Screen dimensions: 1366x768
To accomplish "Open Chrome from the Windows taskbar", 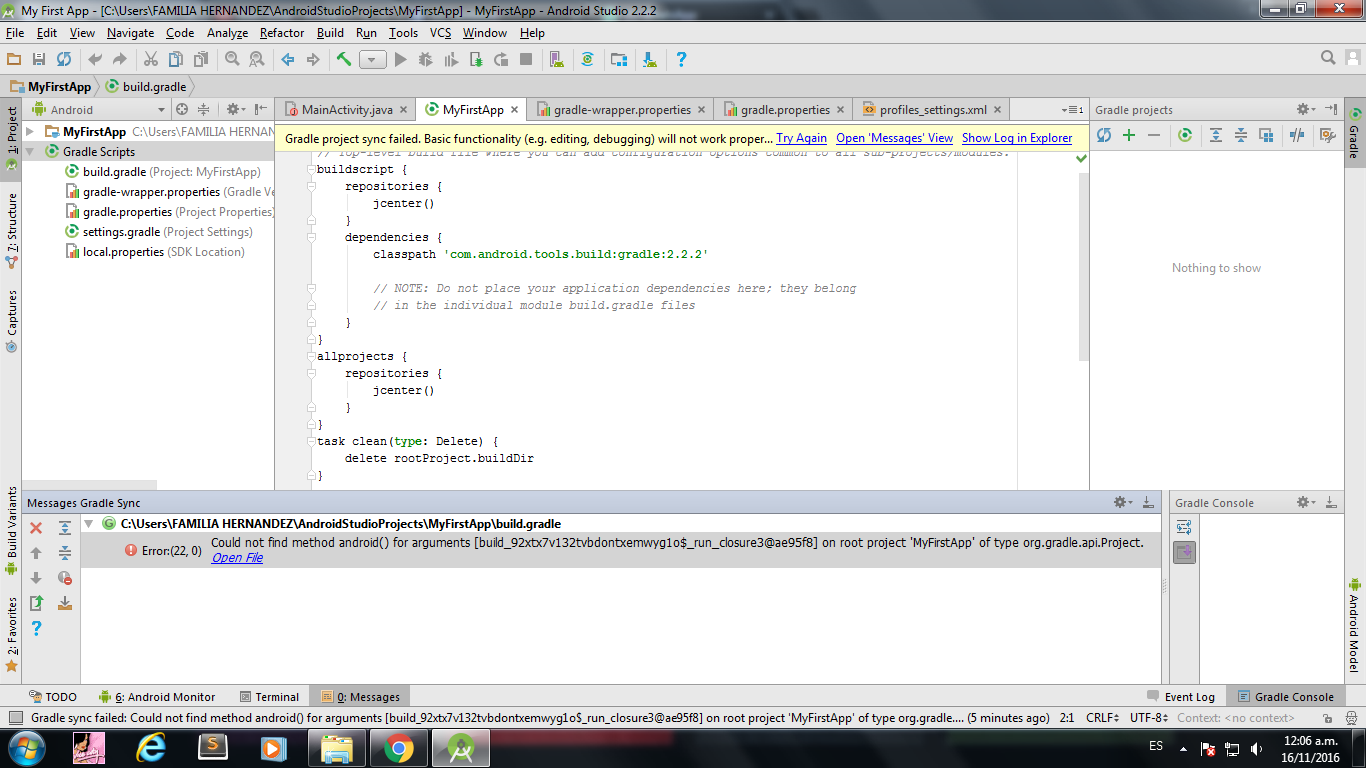I will coord(398,747).
